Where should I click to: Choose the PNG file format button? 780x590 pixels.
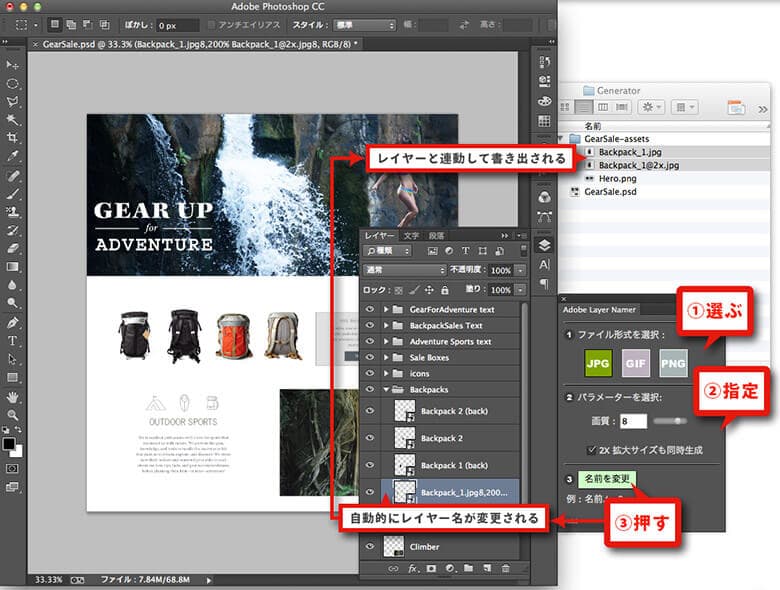point(673,363)
